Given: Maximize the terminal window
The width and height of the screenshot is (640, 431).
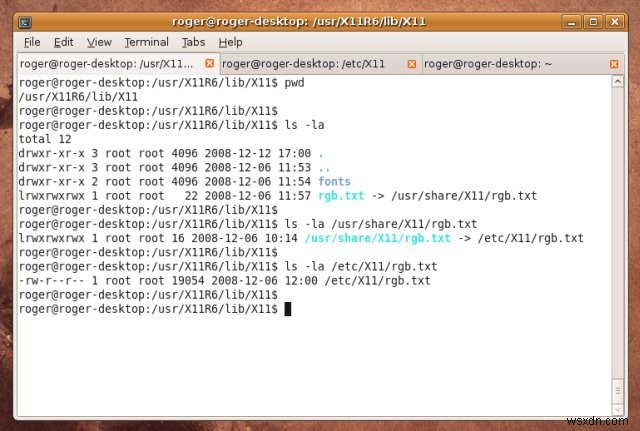Looking at the screenshot, I should 593,22.
